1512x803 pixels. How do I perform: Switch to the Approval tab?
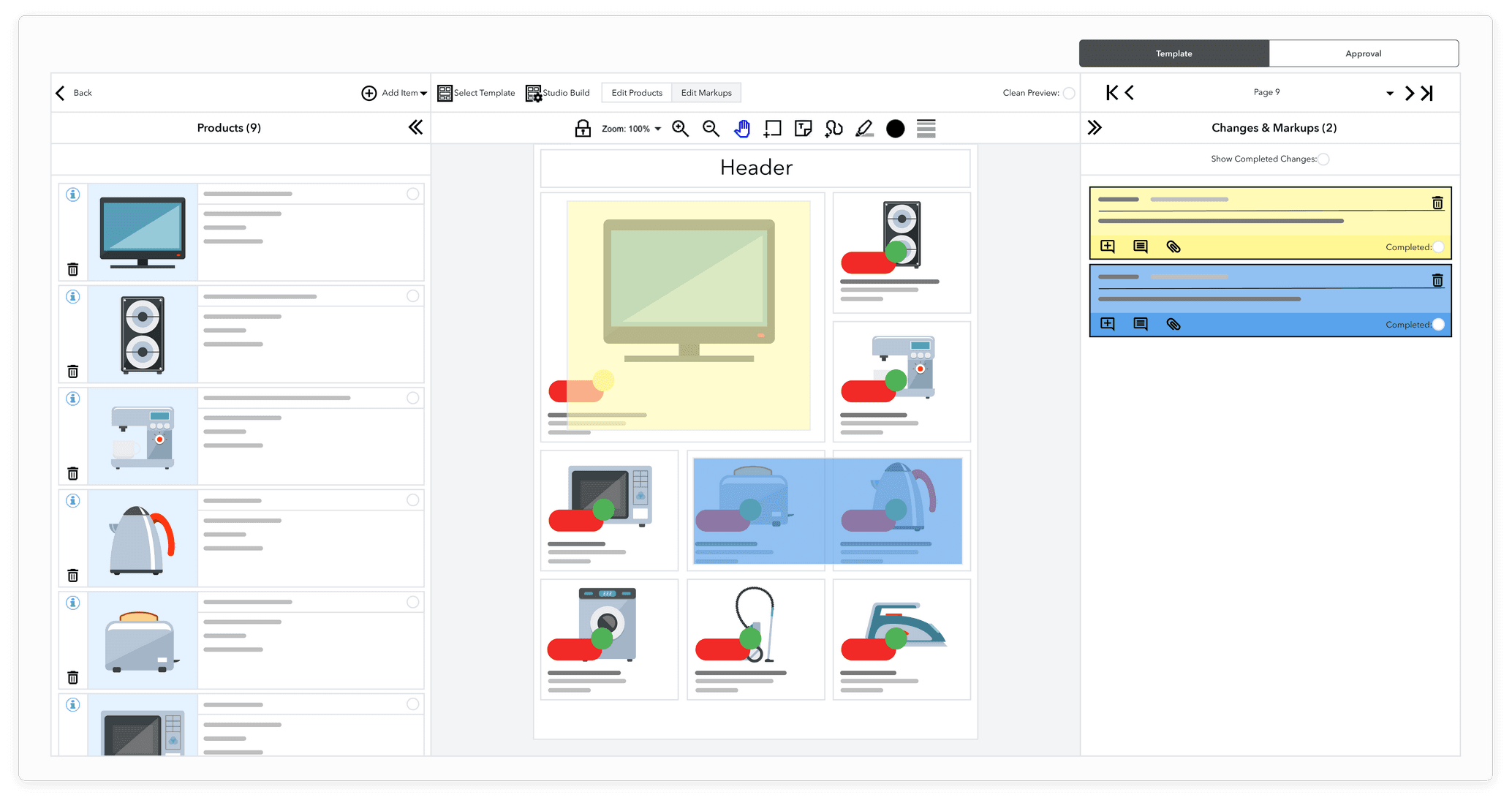click(x=1363, y=53)
